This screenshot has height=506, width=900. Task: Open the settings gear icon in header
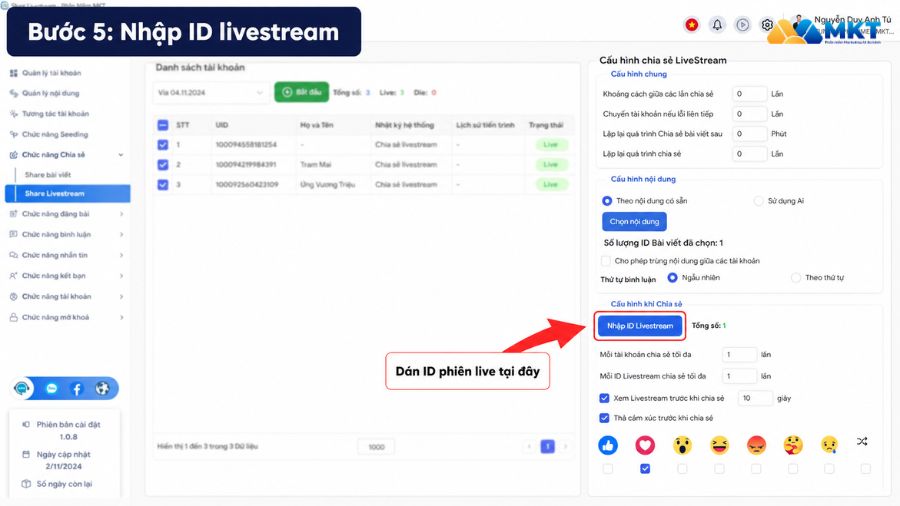pos(767,25)
